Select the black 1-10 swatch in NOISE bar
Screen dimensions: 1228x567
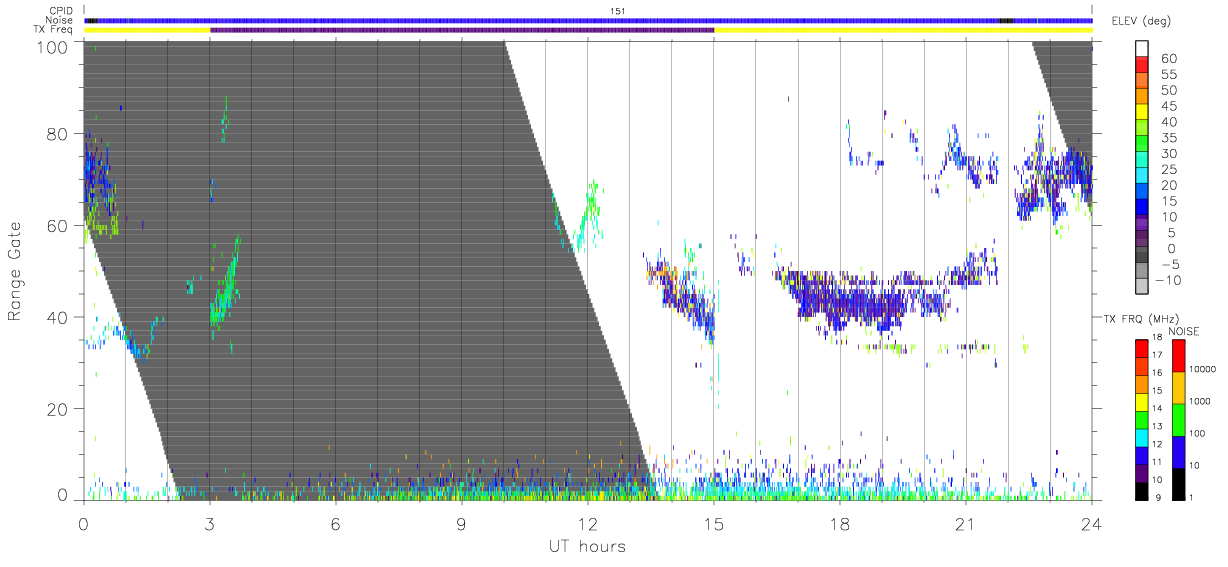pos(1179,483)
